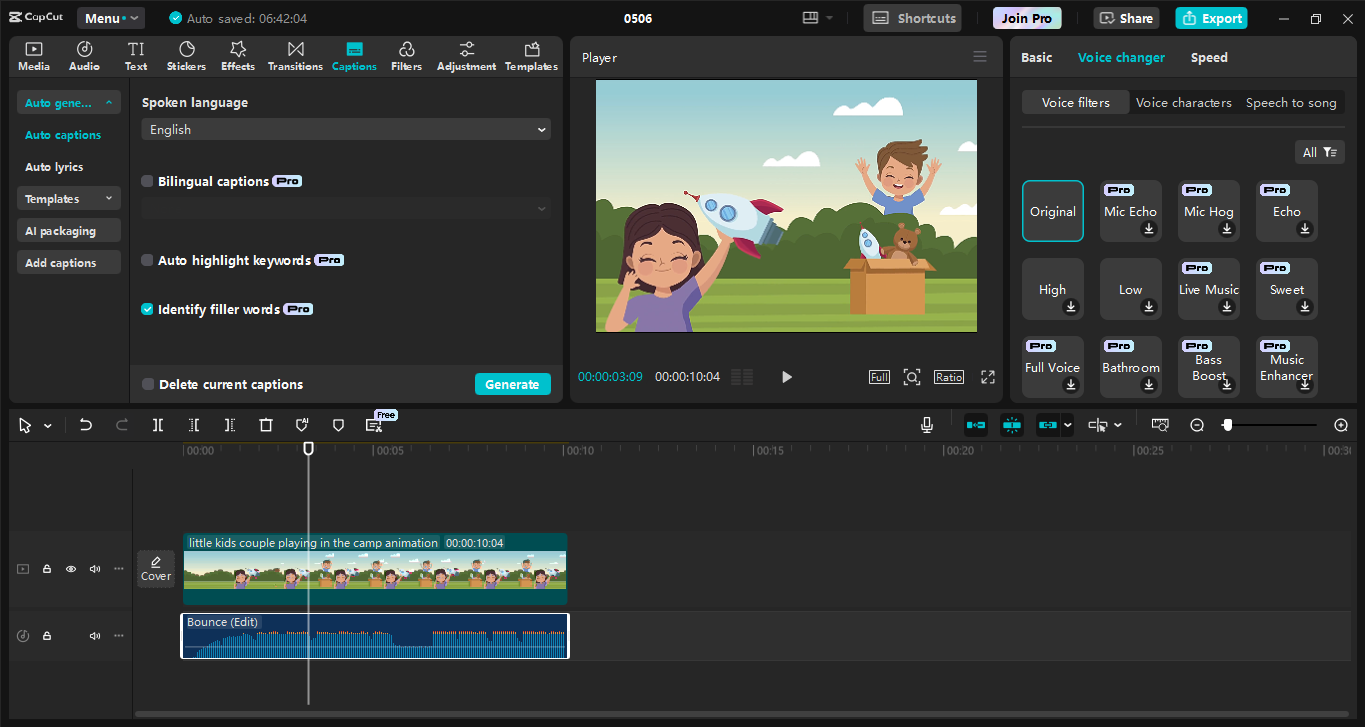1365x727 pixels.
Task: Open the Stickers panel
Action: [x=186, y=55]
